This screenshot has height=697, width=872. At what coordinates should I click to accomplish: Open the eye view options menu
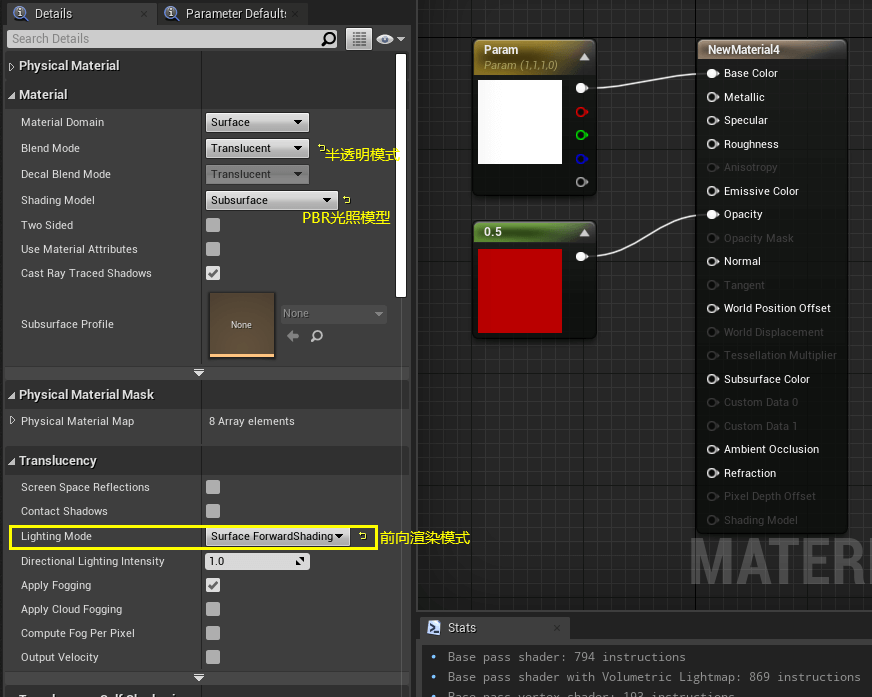(x=390, y=39)
